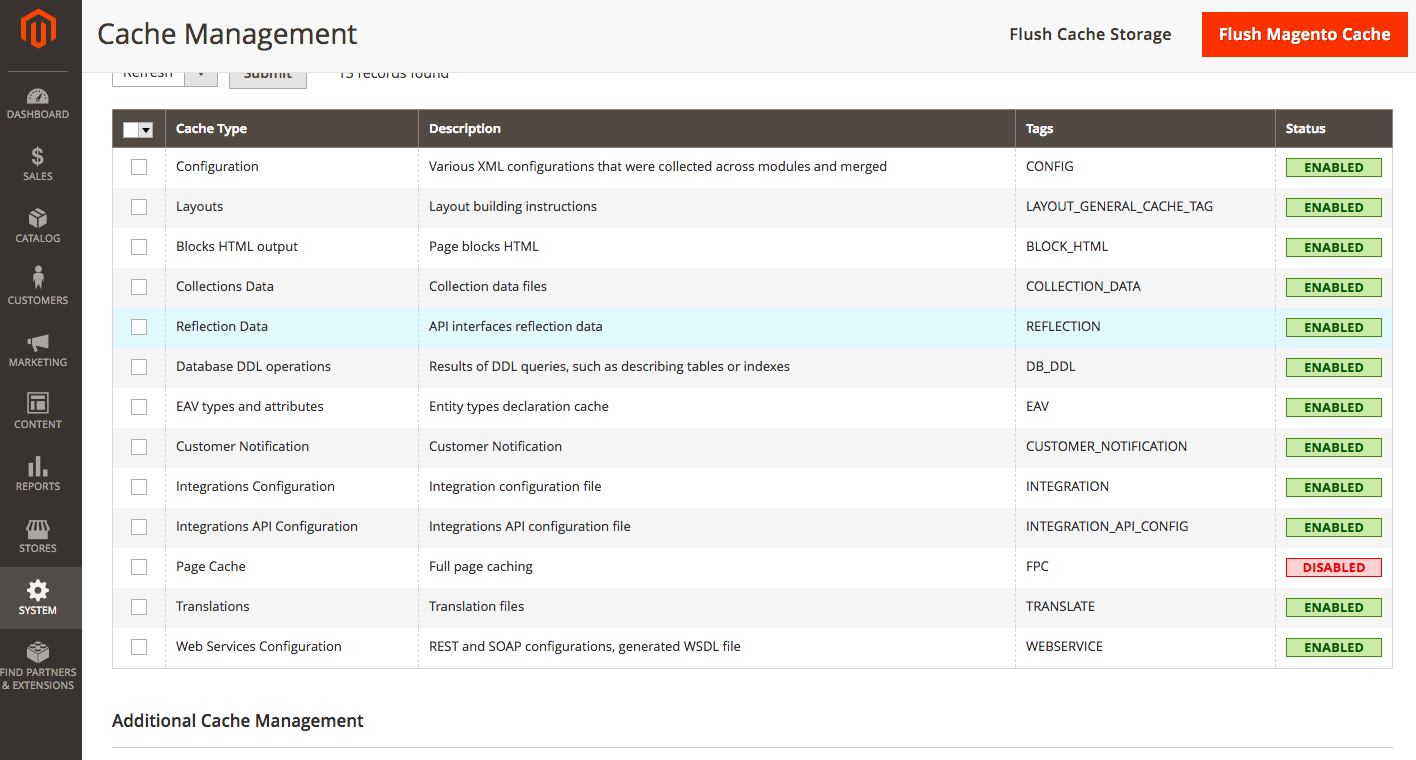Select the Customer Notification row checkbox

coord(139,447)
